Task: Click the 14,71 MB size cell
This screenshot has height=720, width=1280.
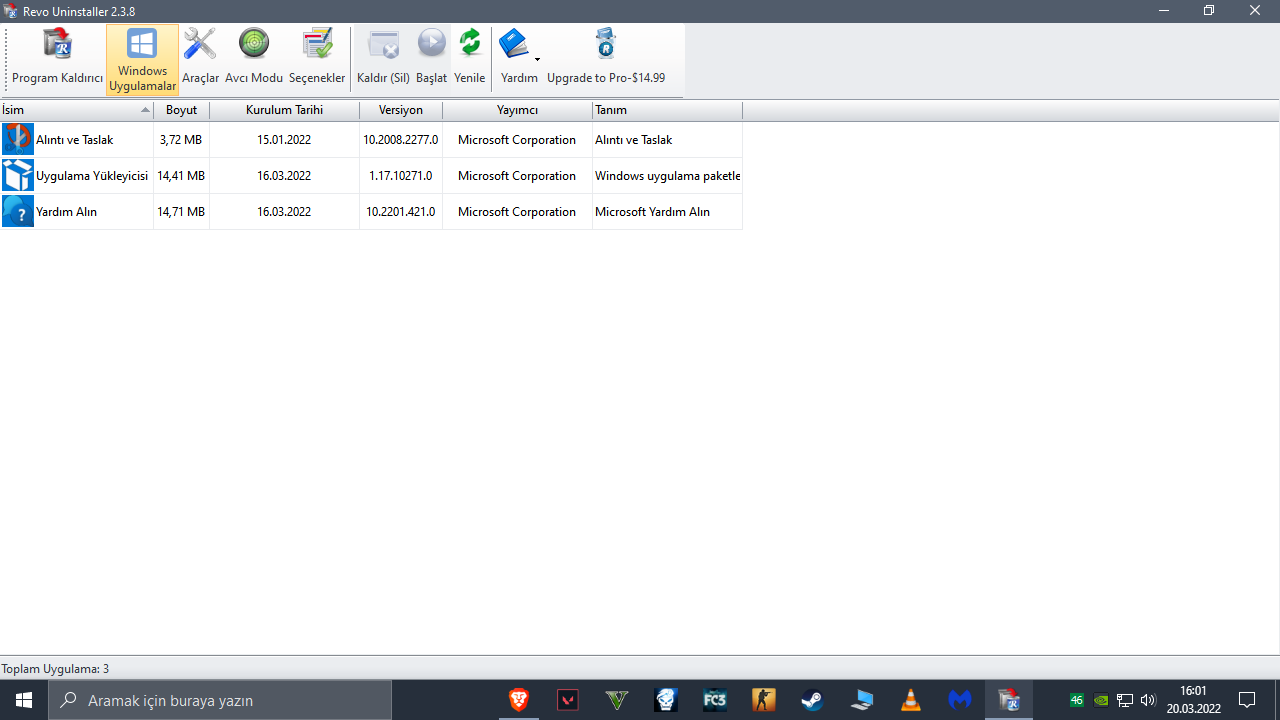Action: (181, 212)
